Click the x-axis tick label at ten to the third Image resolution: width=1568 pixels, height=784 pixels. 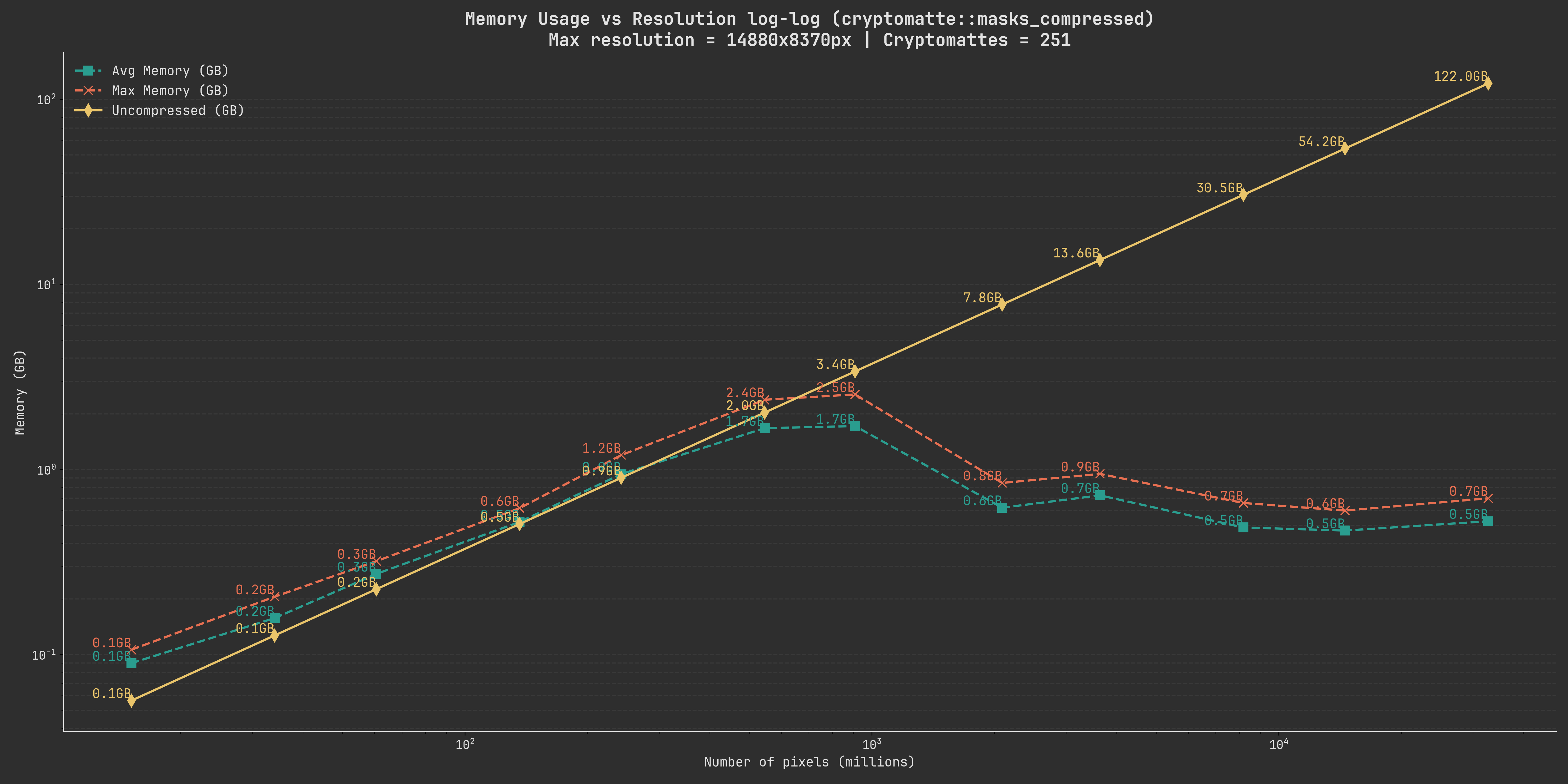coord(872,745)
